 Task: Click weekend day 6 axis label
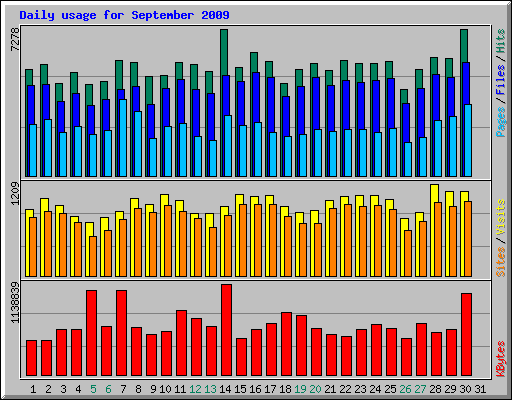[108, 389]
